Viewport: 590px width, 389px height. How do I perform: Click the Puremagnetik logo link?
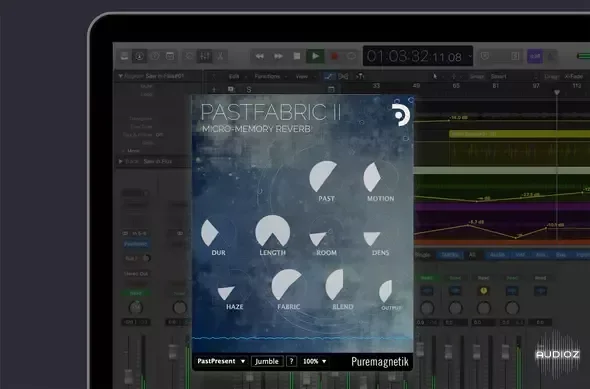coord(380,362)
